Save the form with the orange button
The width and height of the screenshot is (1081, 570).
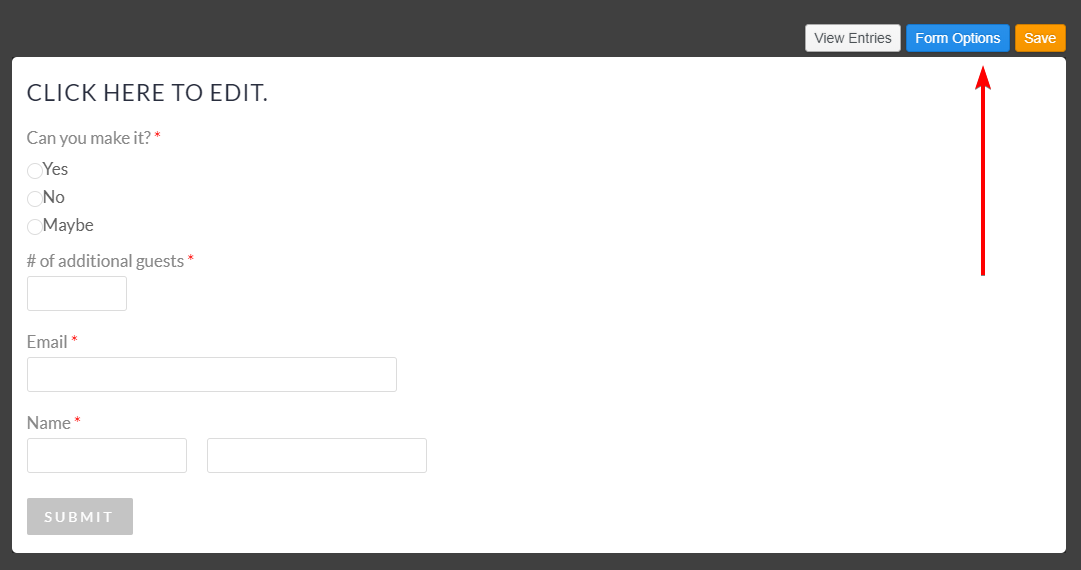click(1040, 38)
